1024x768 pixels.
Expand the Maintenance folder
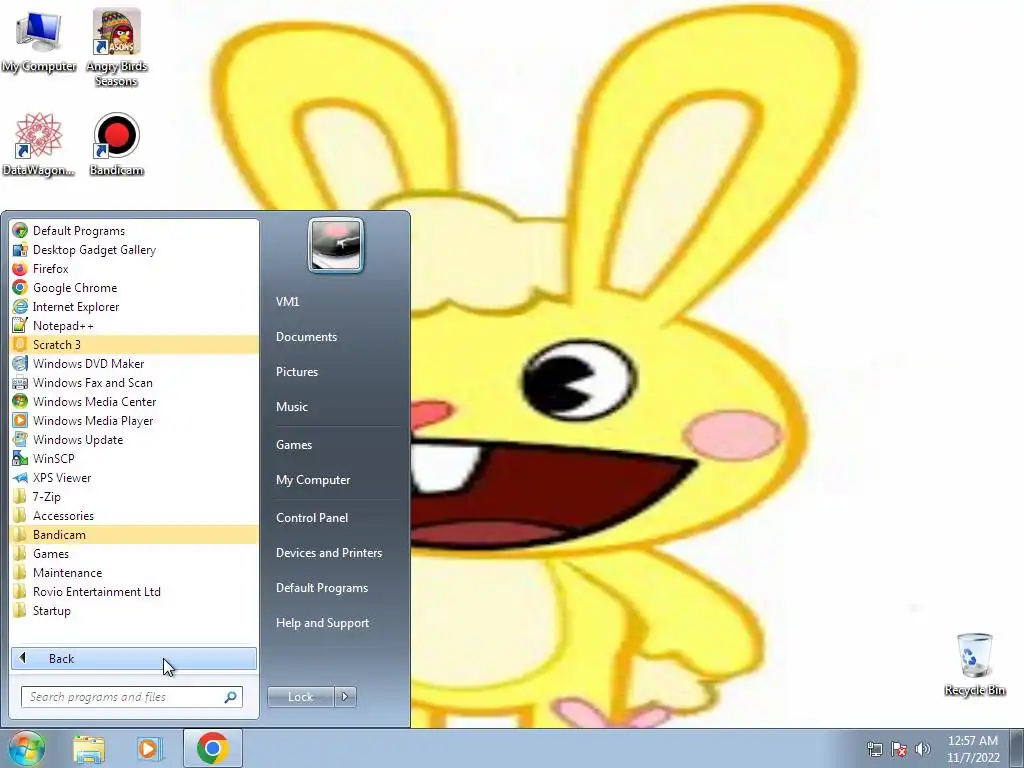pyautogui.click(x=134, y=572)
